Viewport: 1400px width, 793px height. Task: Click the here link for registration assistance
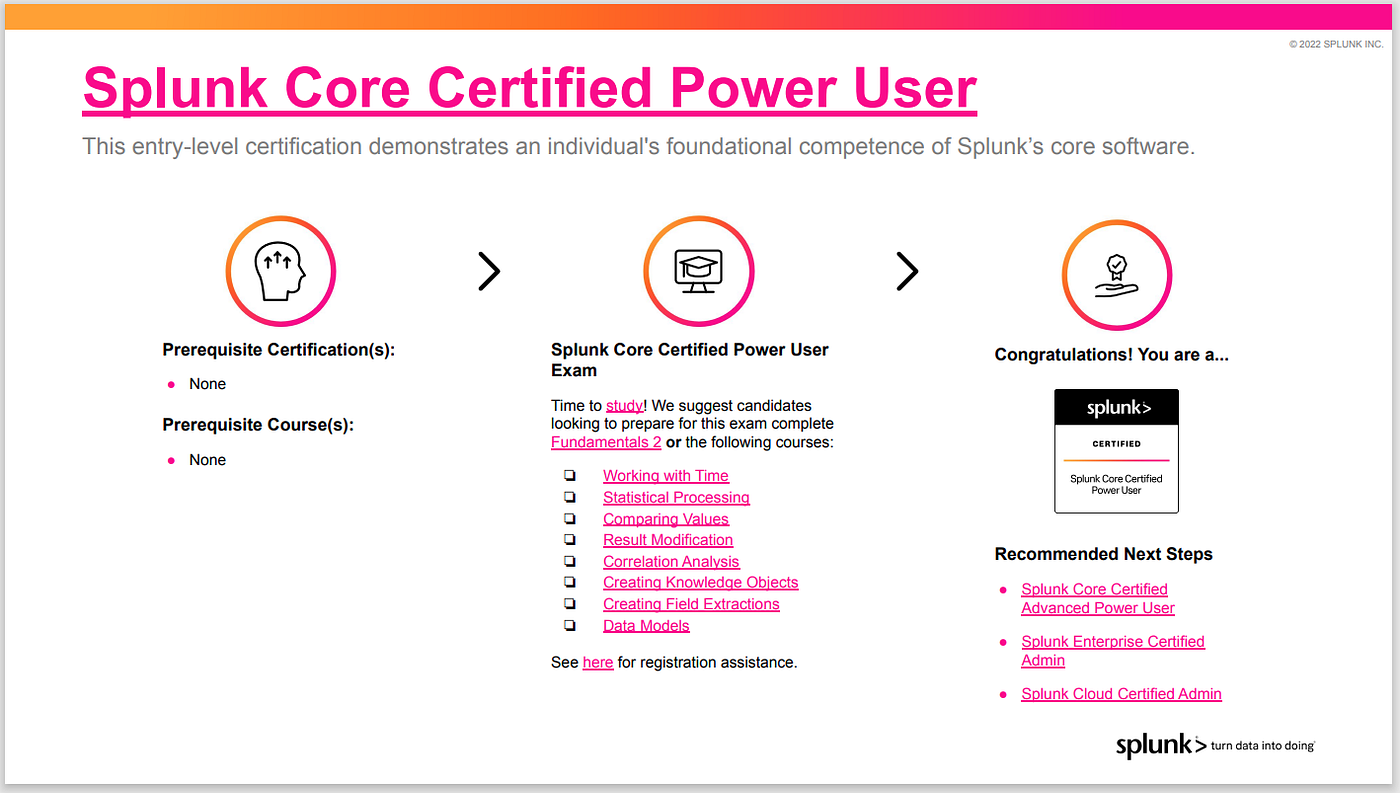(x=598, y=662)
